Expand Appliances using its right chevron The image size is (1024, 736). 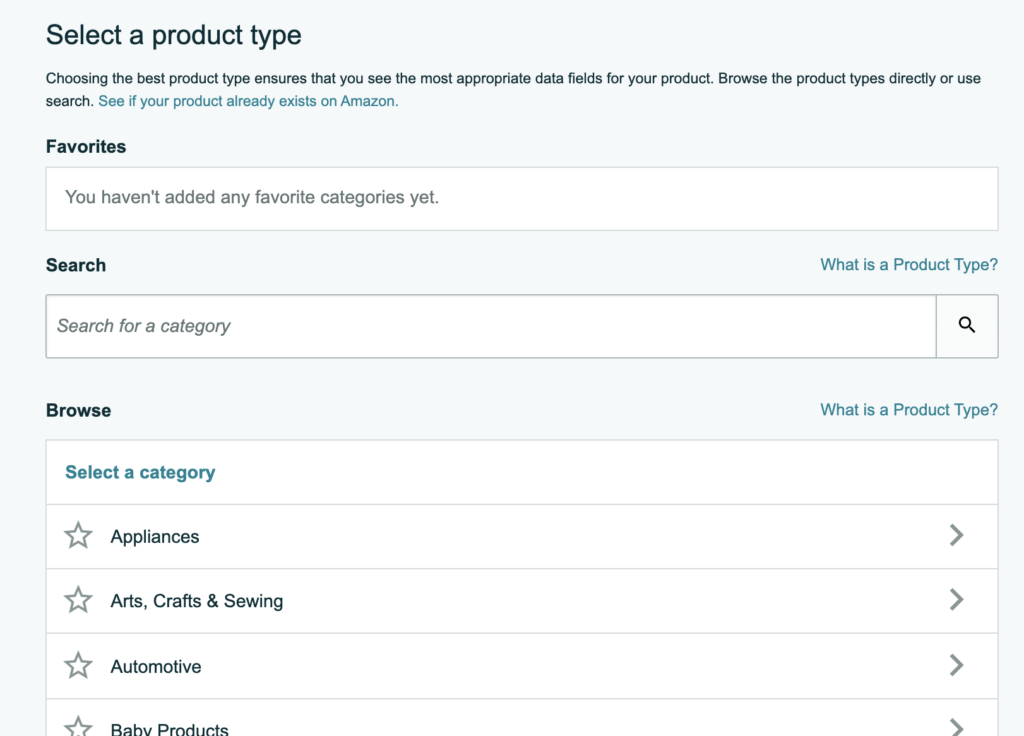pos(956,536)
